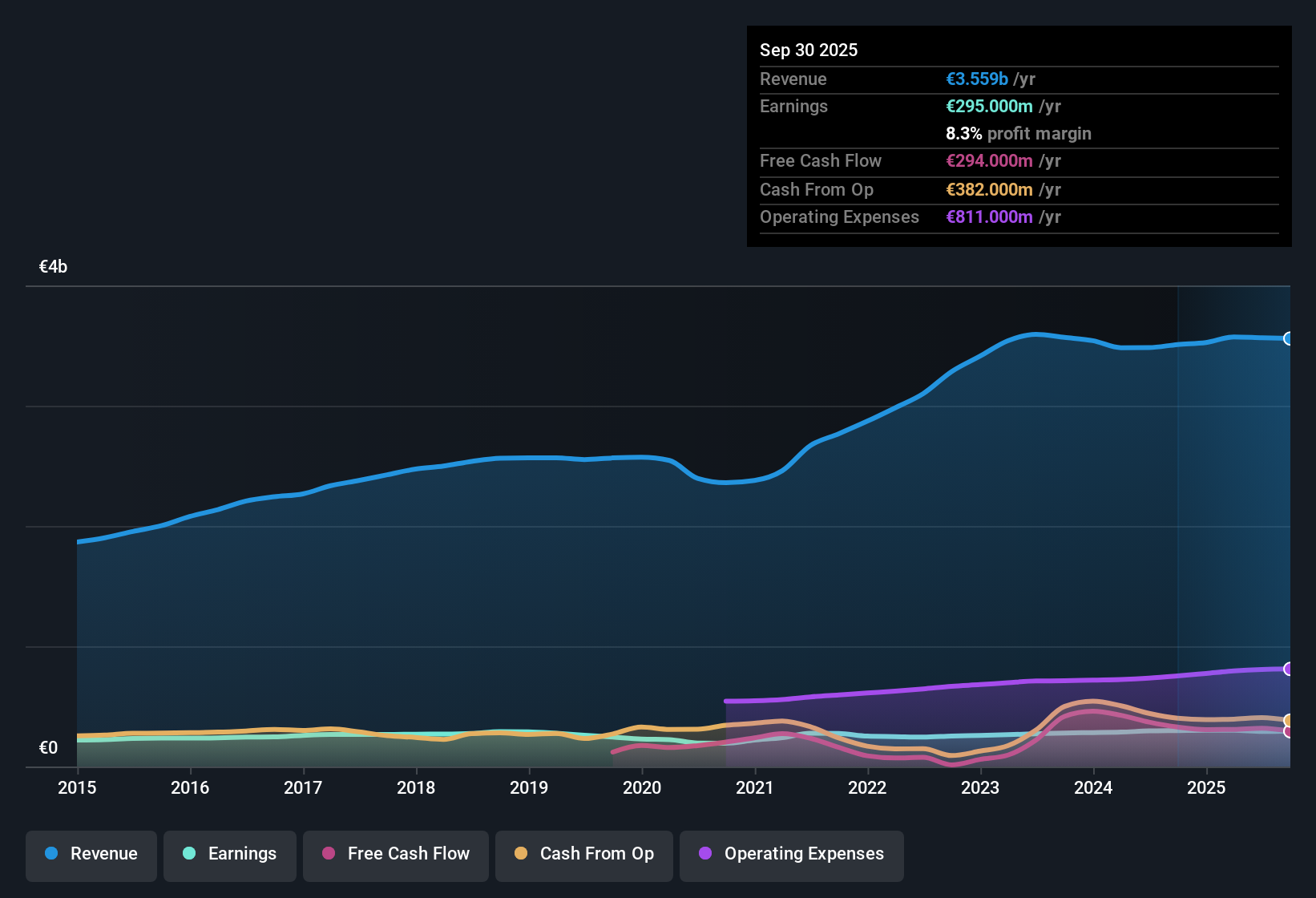Screen dimensions: 1316x898
Task: Click the 8.3% profit margin indicator
Action: 1018,134
